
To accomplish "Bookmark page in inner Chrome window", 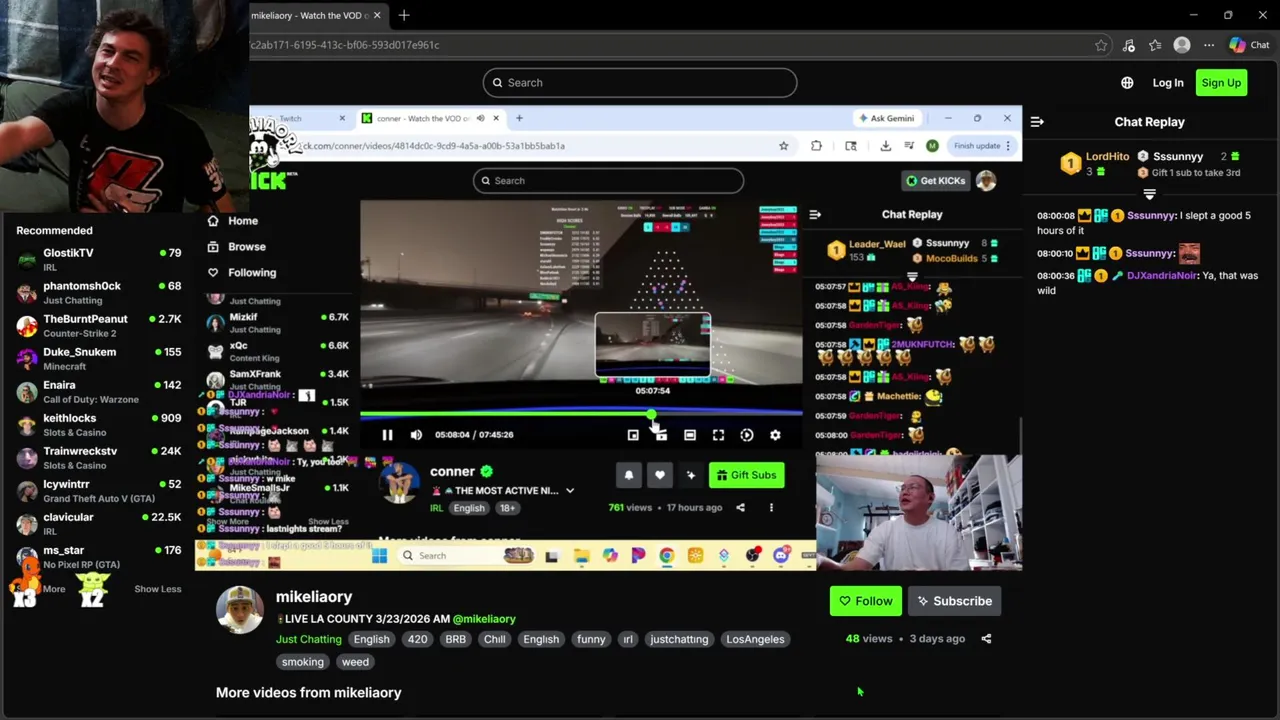I will coord(784,146).
